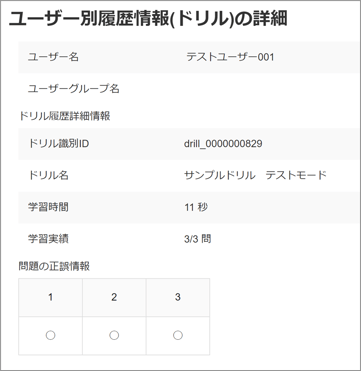Viewport: 361px width, 371px height.
Task: Click the ドリル名 label
Action: 49,175
